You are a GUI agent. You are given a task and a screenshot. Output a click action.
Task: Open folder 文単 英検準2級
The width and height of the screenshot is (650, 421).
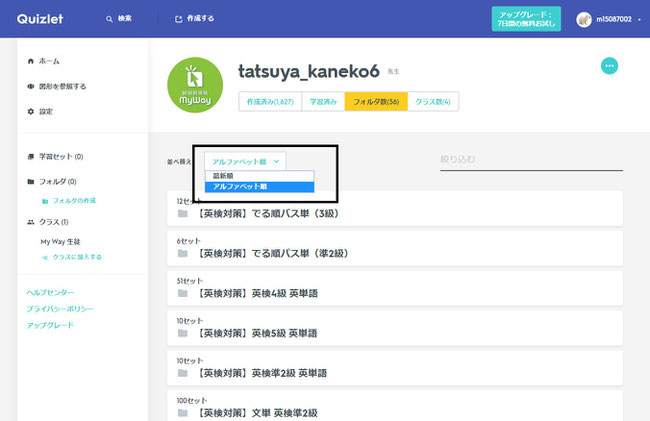click(395, 406)
